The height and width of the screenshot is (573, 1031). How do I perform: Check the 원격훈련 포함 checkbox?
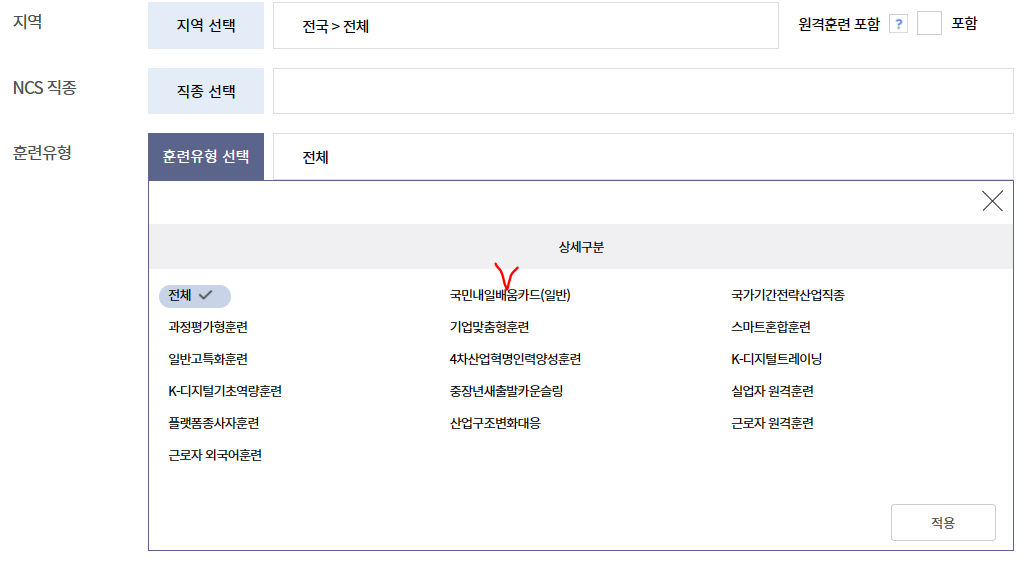(929, 24)
